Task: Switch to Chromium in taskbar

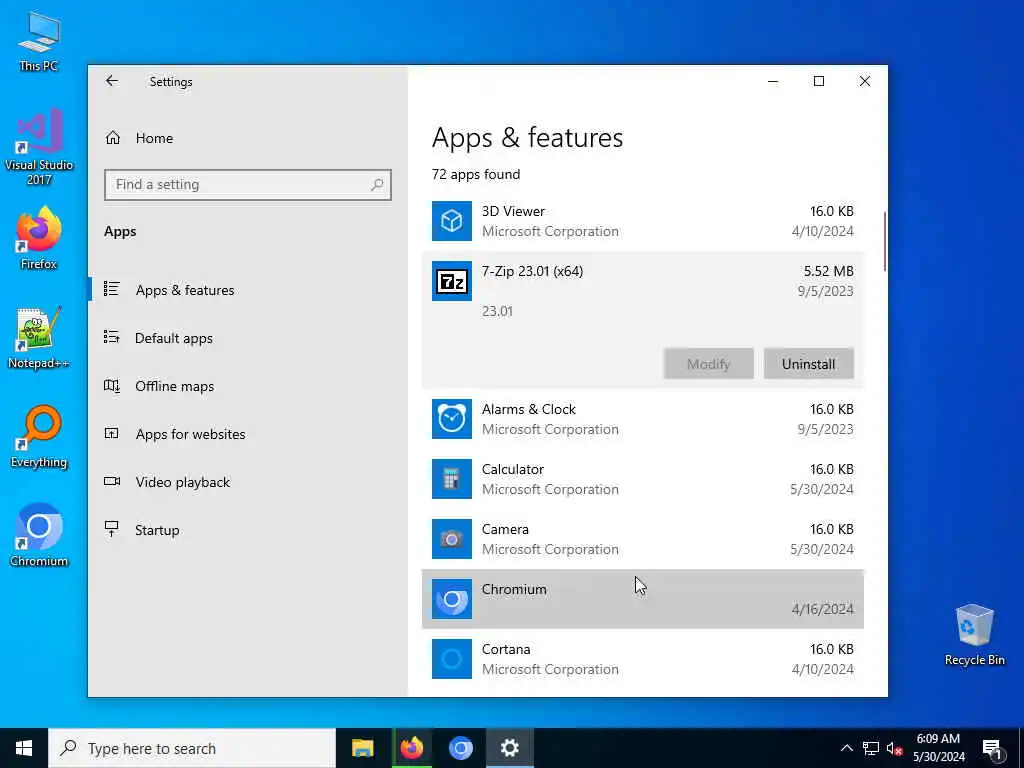Action: (x=460, y=748)
